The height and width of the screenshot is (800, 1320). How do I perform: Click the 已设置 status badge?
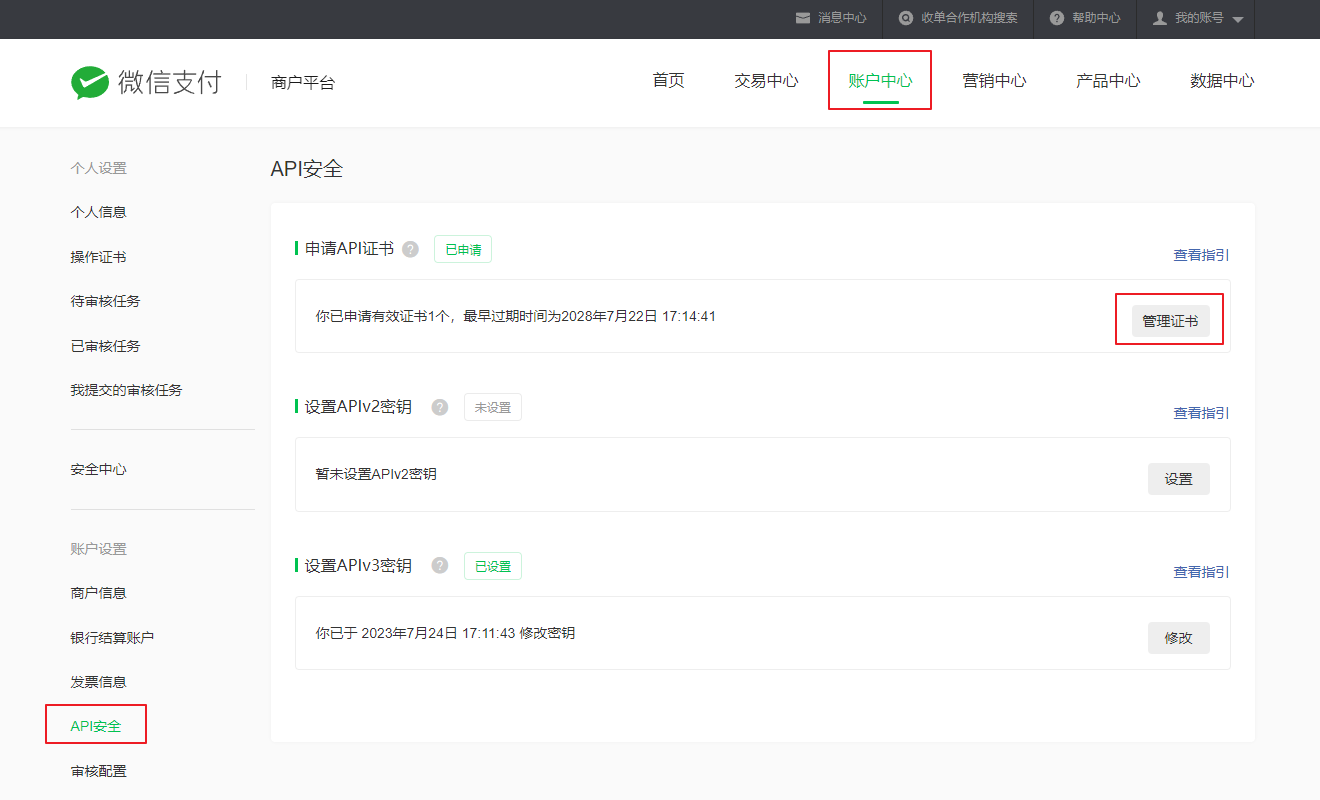click(492, 566)
